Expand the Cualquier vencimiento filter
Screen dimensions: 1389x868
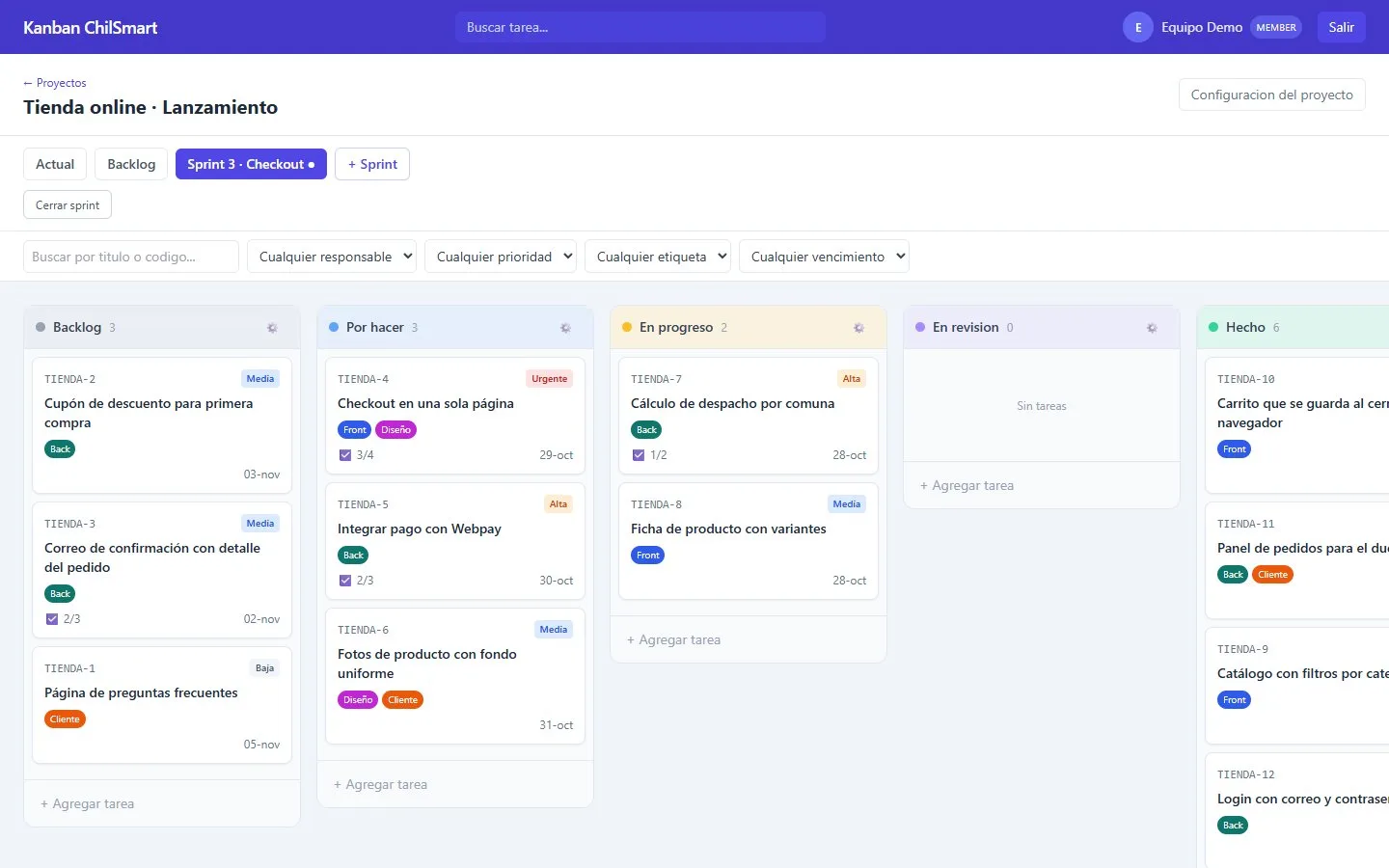click(x=824, y=257)
